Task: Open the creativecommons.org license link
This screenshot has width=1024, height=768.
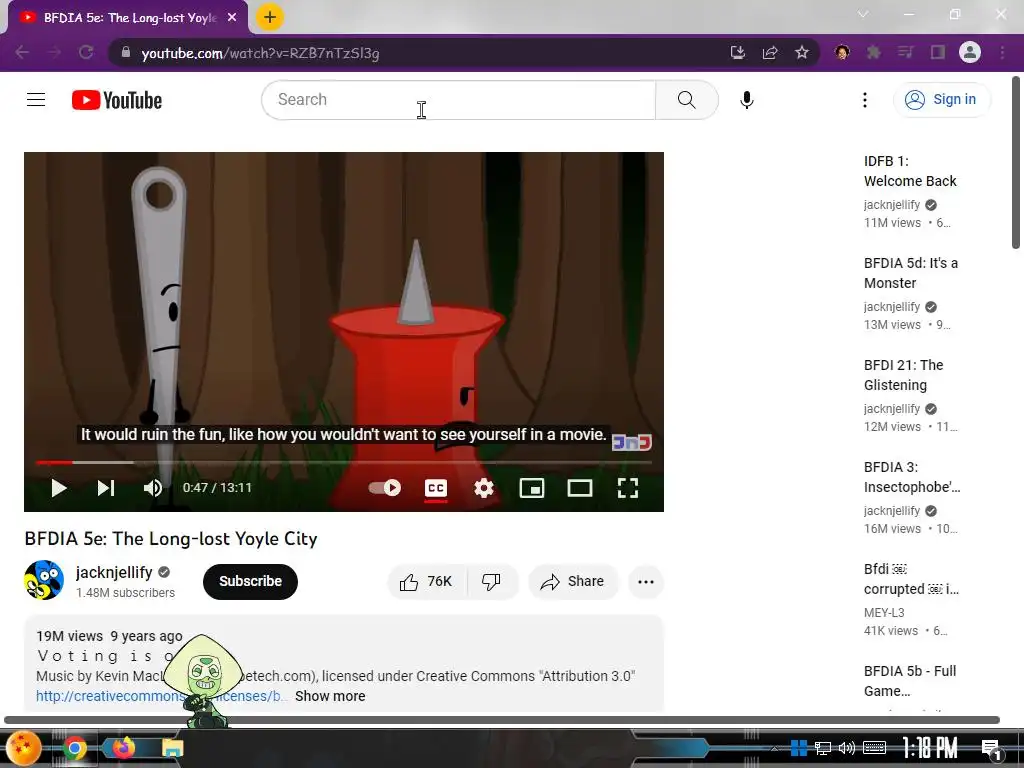Action: pos(160,696)
